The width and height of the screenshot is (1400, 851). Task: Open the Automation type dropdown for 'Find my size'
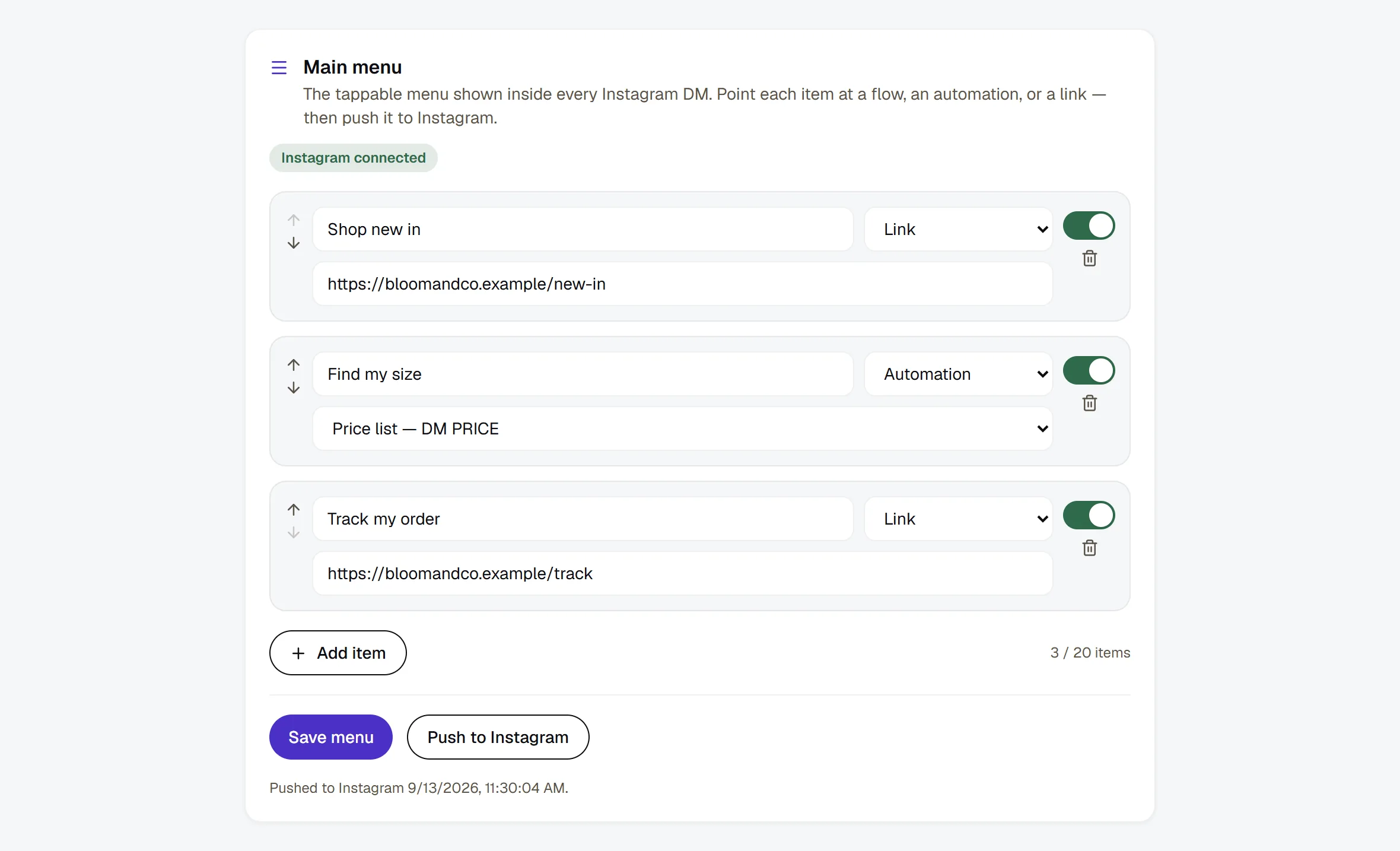pyautogui.click(x=959, y=374)
